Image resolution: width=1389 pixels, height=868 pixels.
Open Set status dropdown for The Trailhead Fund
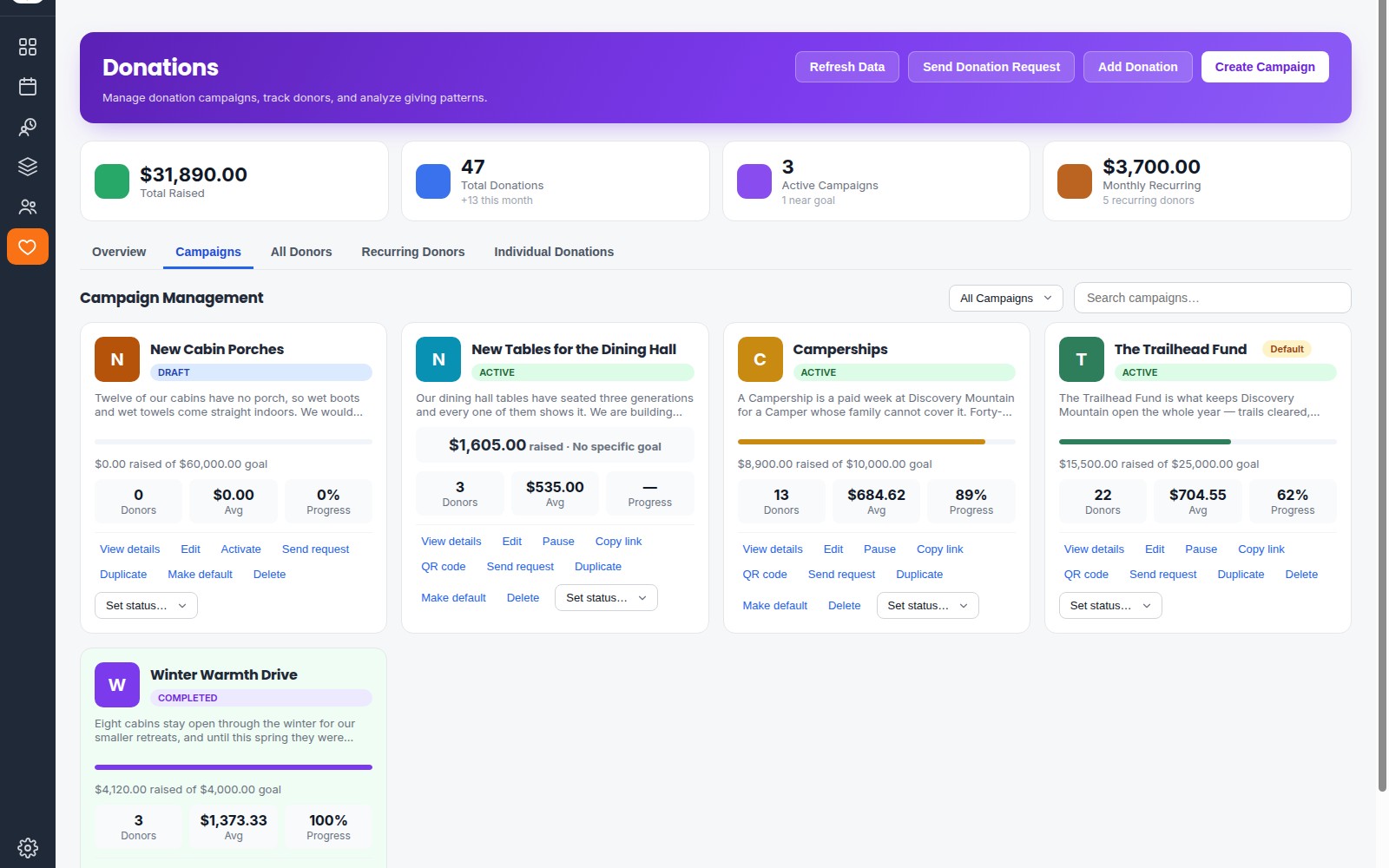(x=1110, y=605)
